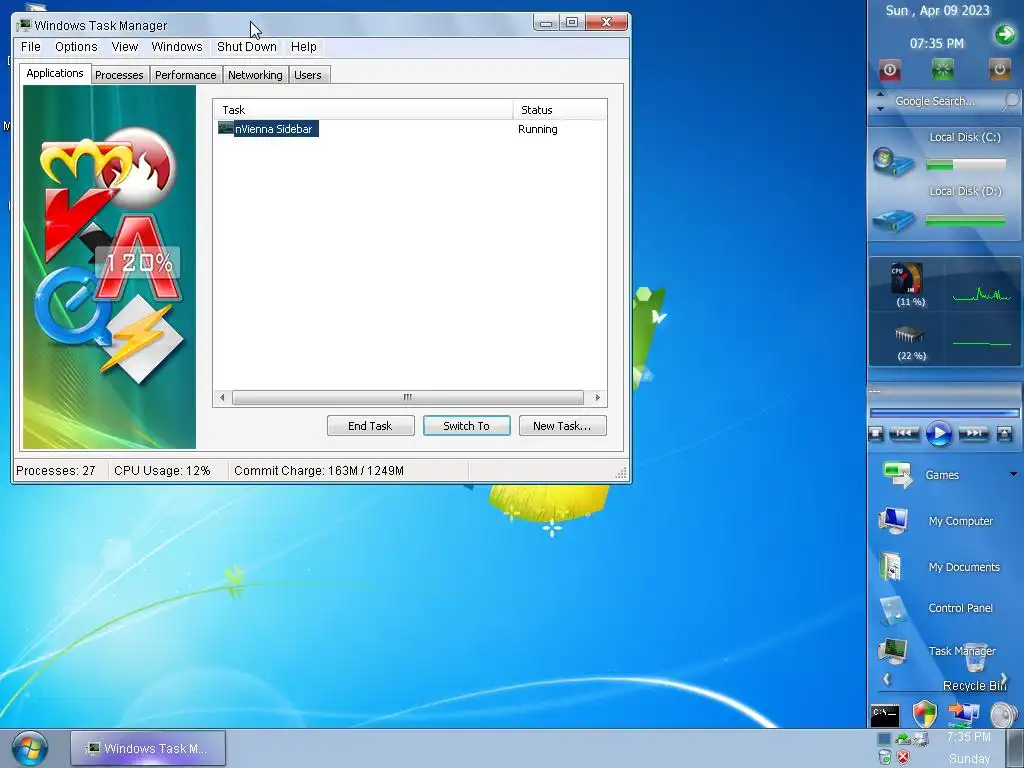Stop playback in sidebar media player
The width and height of the screenshot is (1024, 768).
tap(876, 433)
